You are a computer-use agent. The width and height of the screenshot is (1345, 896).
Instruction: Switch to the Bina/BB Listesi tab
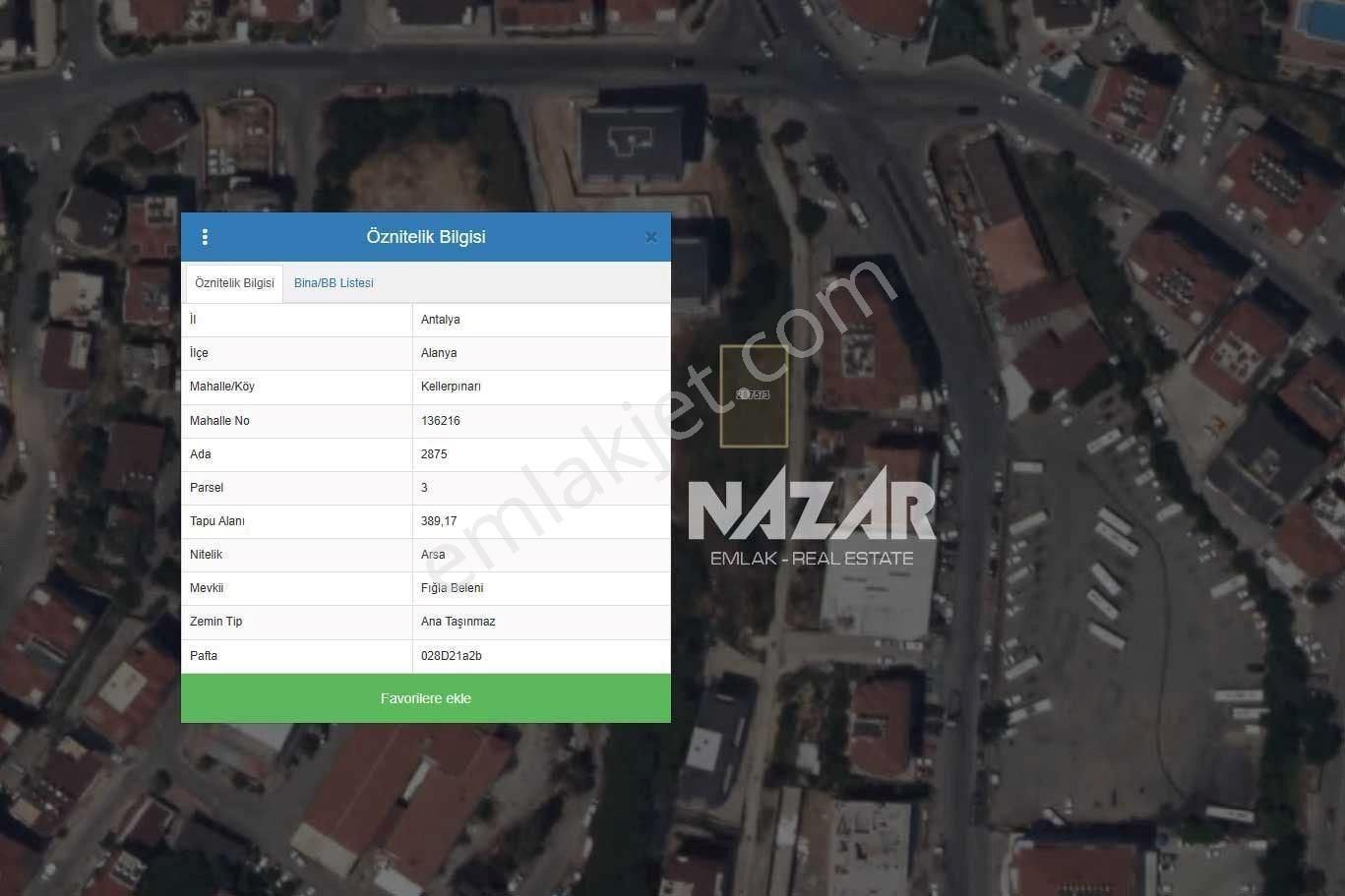334,282
